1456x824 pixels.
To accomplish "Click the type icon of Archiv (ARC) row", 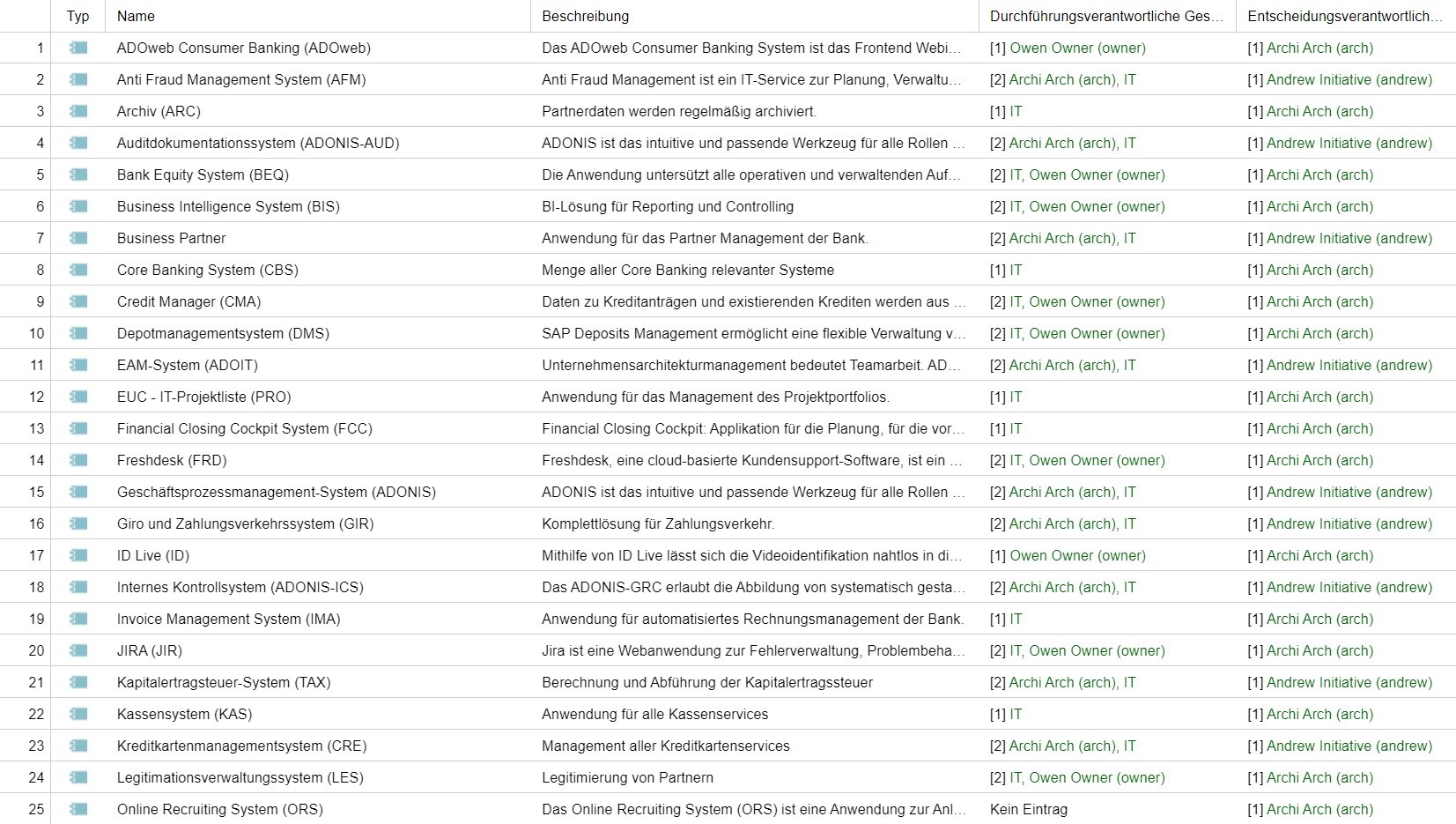I will [x=78, y=111].
